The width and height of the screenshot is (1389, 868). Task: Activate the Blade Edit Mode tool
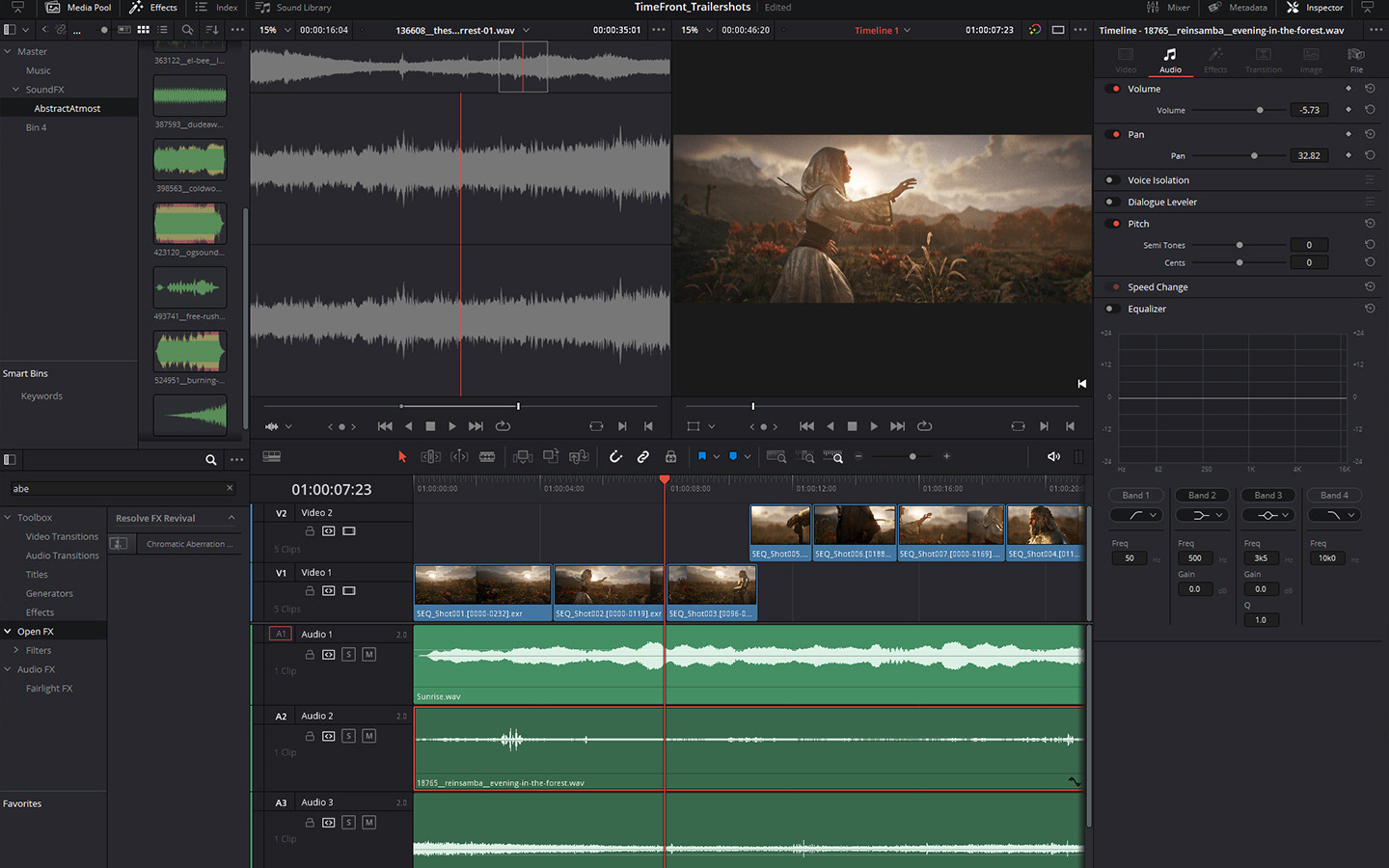click(487, 457)
